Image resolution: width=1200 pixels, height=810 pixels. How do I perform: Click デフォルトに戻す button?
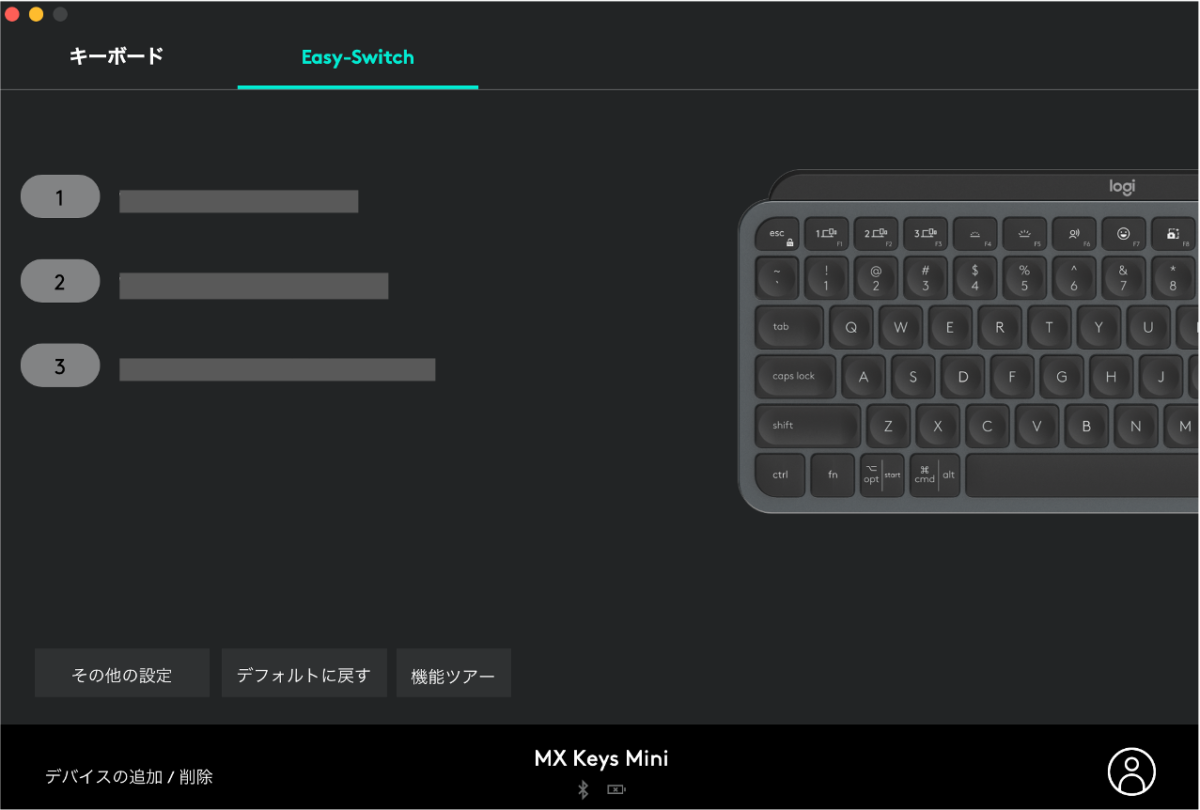(304, 674)
